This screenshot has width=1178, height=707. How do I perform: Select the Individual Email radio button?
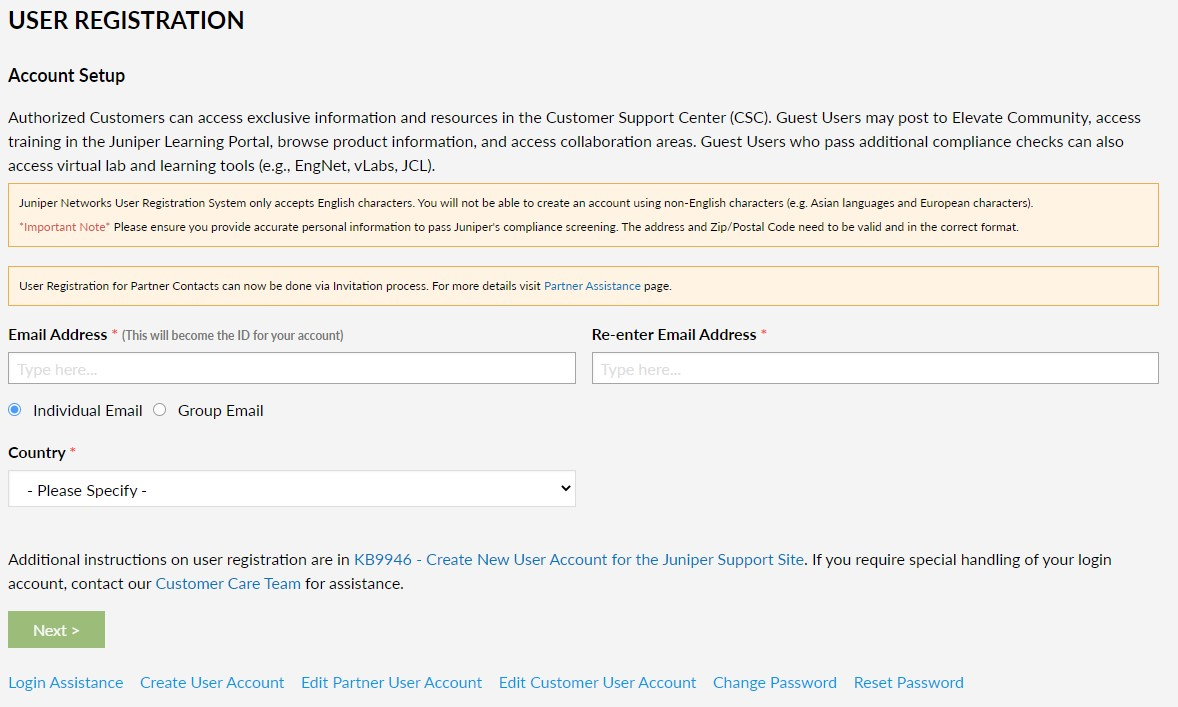pos(15,410)
